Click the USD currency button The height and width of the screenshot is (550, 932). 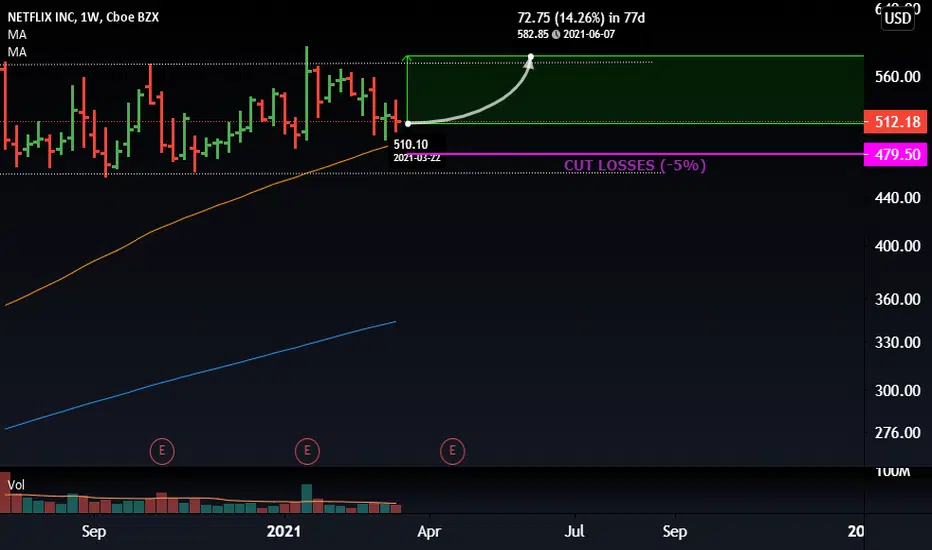898,18
